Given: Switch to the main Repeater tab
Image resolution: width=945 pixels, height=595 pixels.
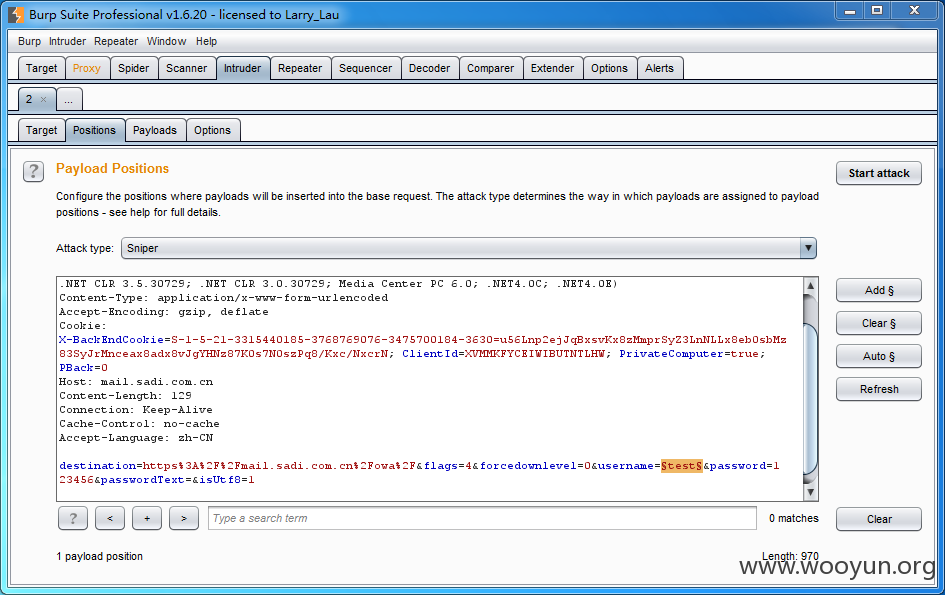Looking at the screenshot, I should coord(300,68).
